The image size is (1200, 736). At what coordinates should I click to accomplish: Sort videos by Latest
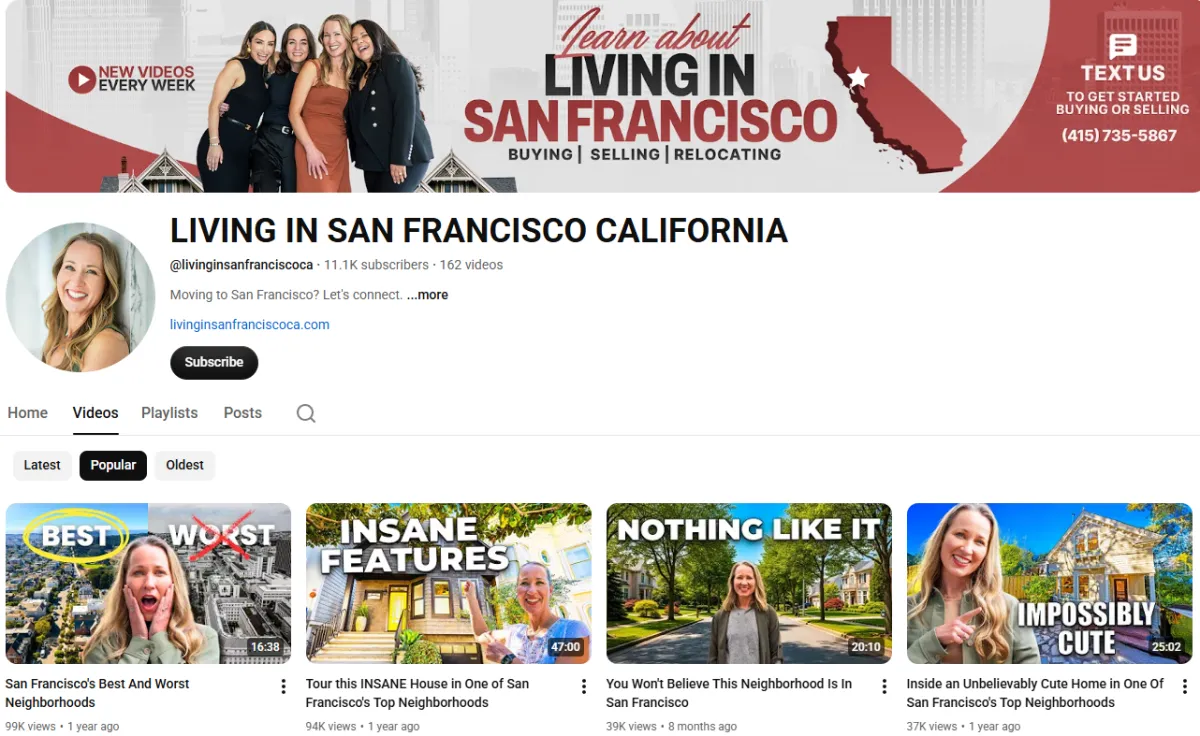tap(42, 465)
